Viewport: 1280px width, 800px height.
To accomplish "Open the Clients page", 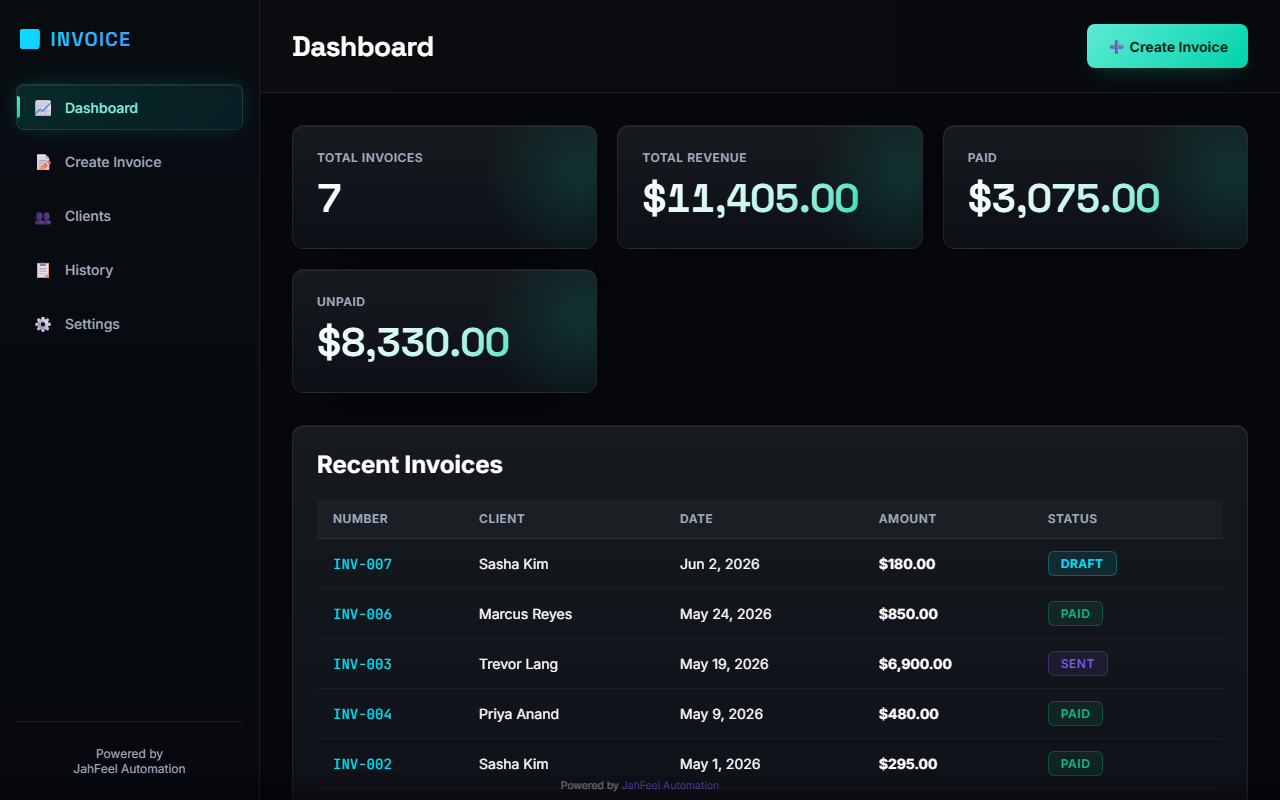I will point(129,216).
